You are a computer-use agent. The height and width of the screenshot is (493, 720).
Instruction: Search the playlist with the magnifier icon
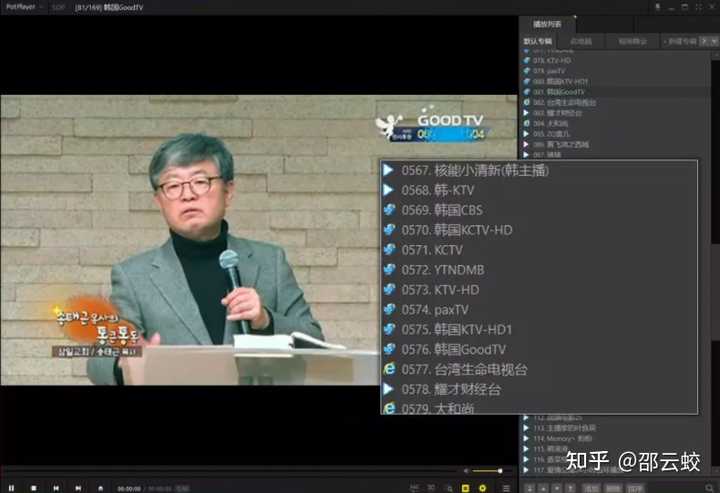coord(711,488)
